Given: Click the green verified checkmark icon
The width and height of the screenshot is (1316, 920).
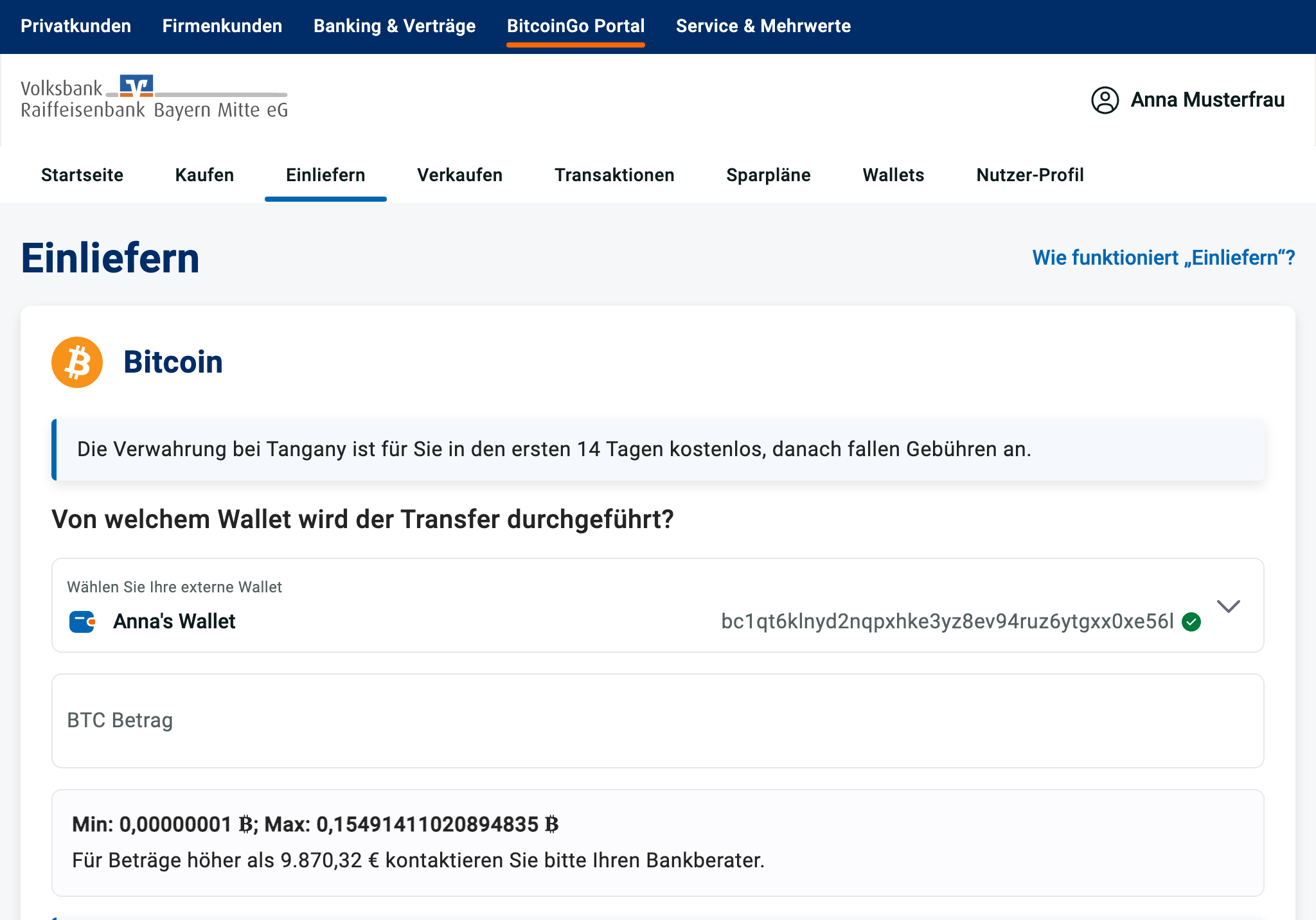Looking at the screenshot, I should [x=1191, y=622].
